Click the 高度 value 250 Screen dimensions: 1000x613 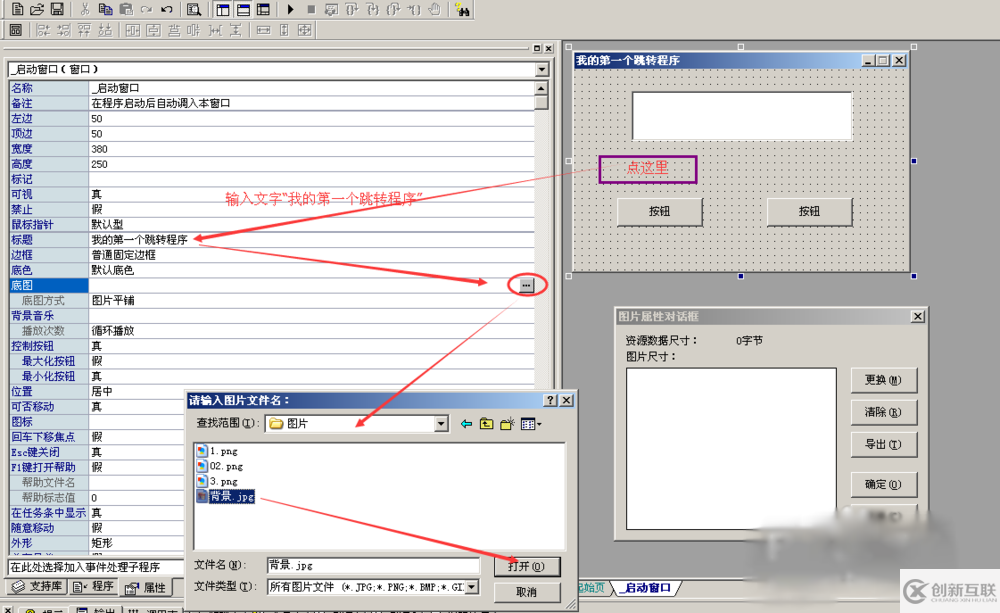pos(99,164)
